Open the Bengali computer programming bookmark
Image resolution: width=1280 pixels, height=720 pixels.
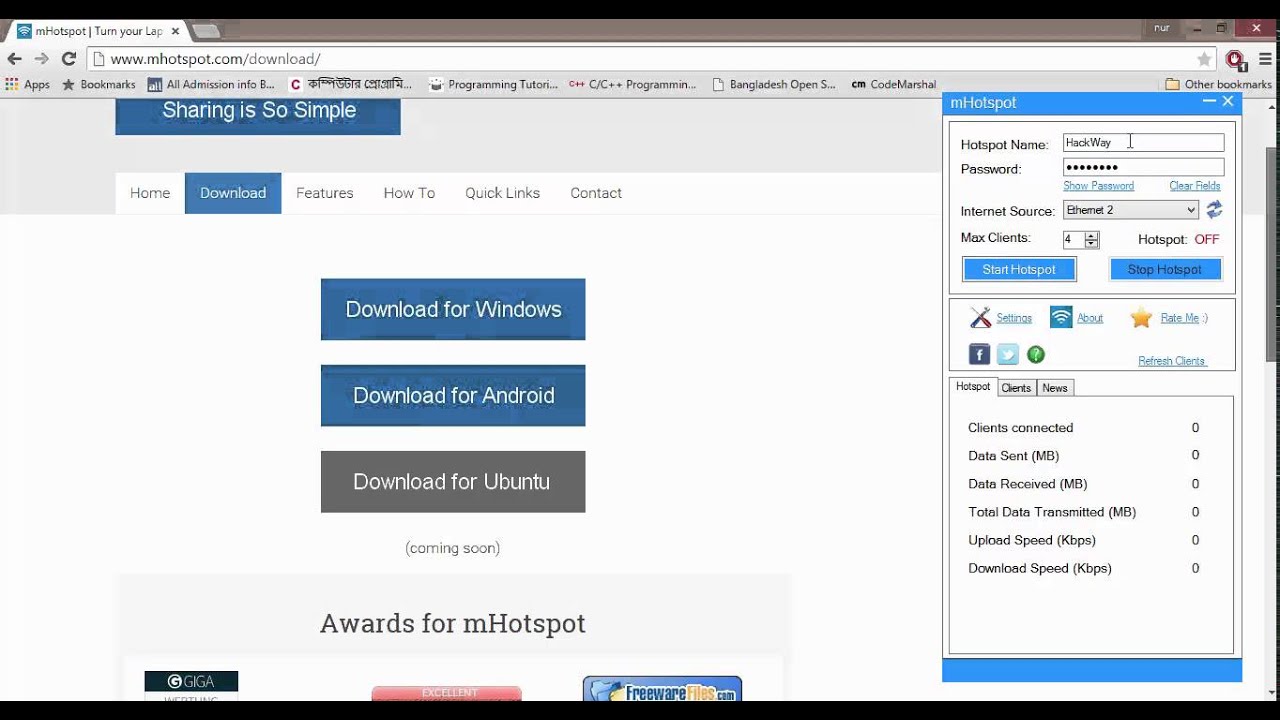pos(351,85)
